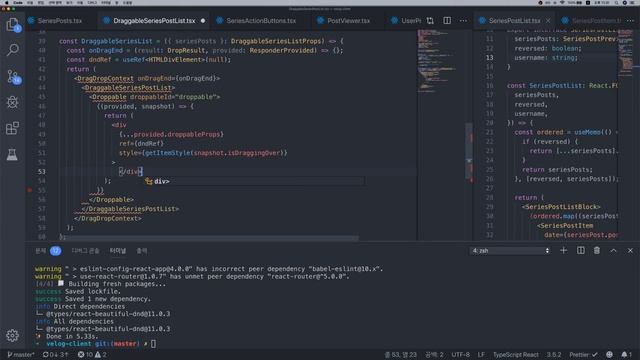Click the left editor minimap
Viewport: 640px width, 360px height.
pyautogui.click(x=440, y=61)
